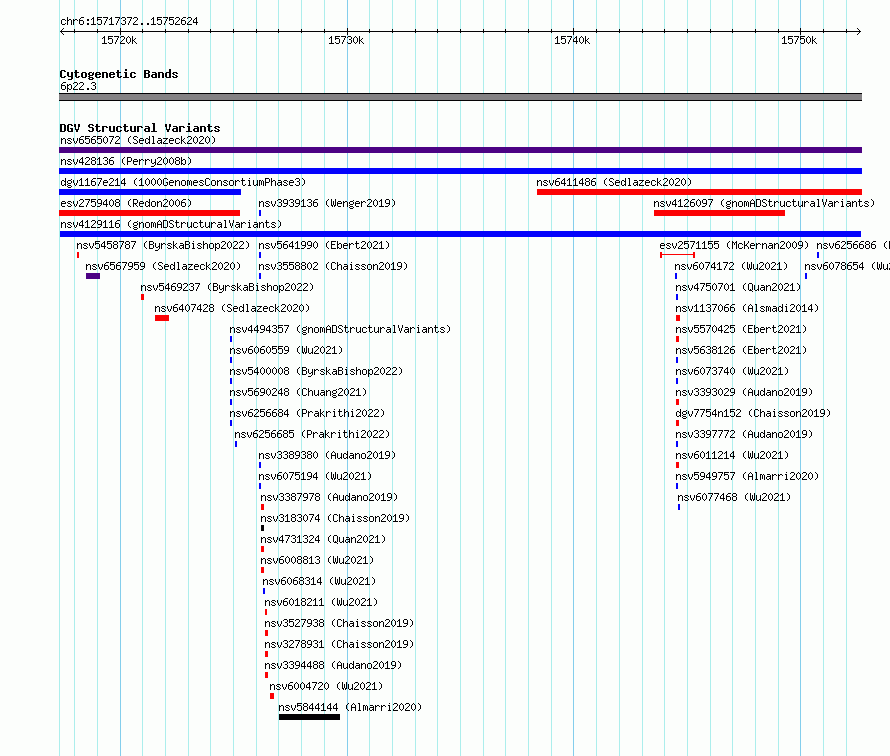This screenshot has height=756, width=890.
Task: Click nsv5638126 (Ebert2021) label
Action: click(741, 350)
